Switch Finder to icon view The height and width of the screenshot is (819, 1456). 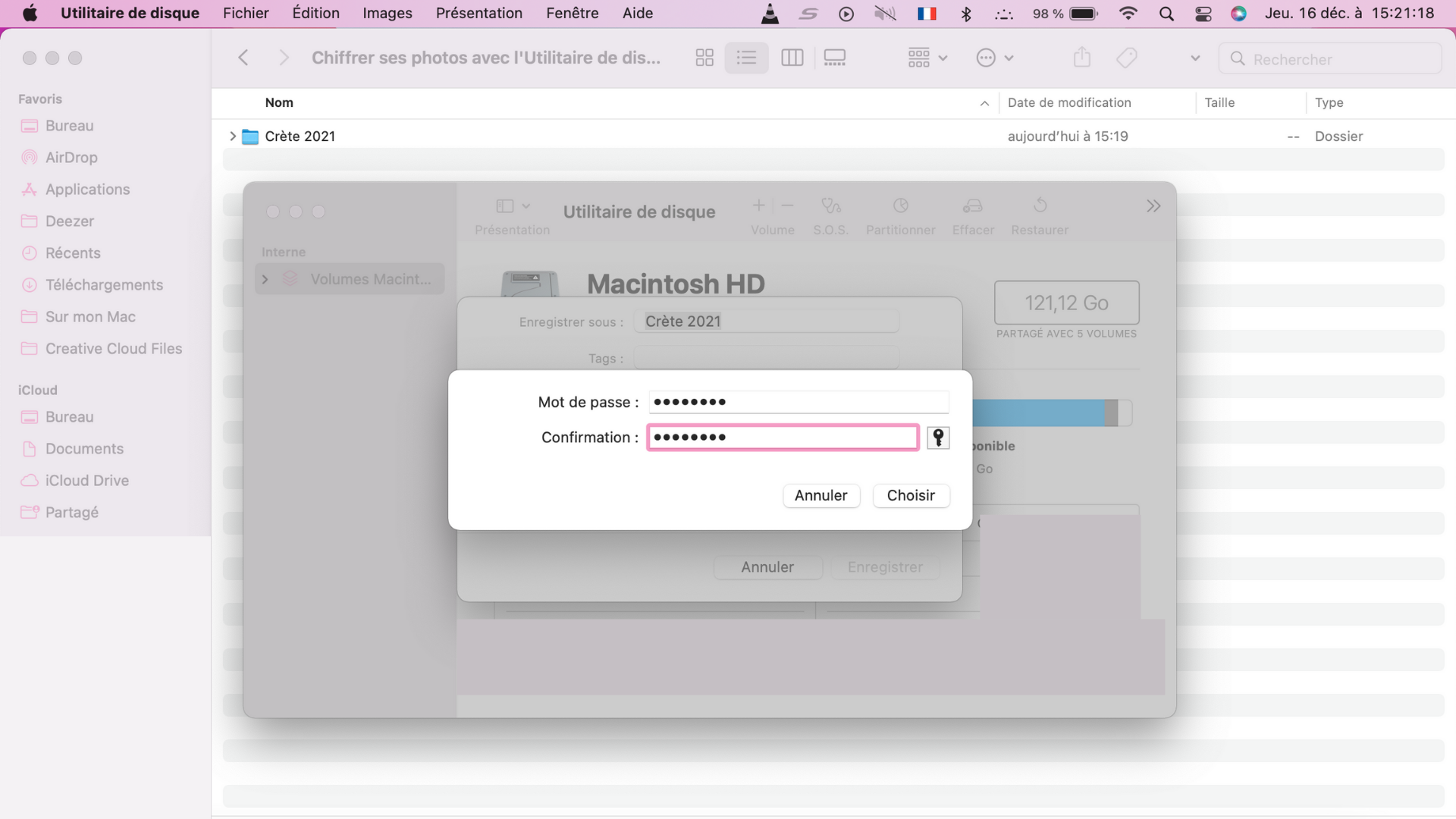pyautogui.click(x=704, y=58)
